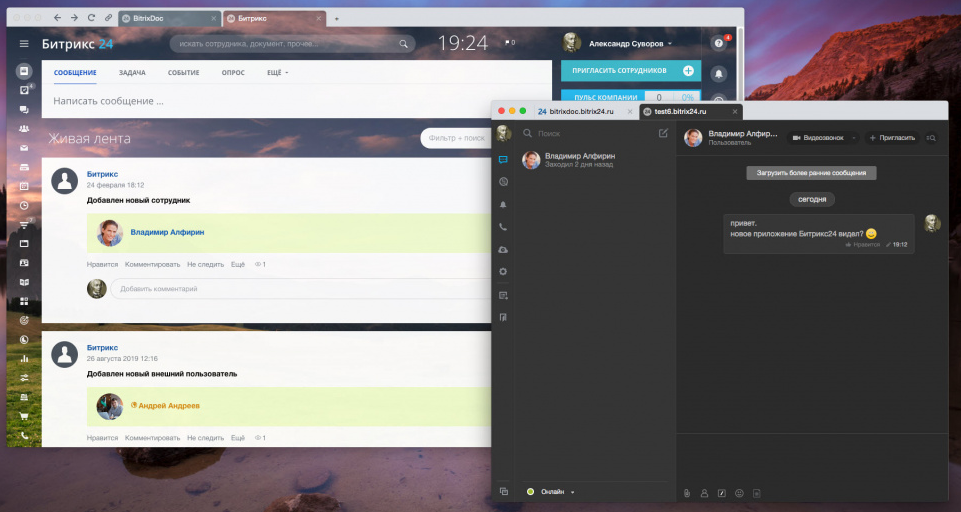Click new chat compose icon

[x=663, y=133]
